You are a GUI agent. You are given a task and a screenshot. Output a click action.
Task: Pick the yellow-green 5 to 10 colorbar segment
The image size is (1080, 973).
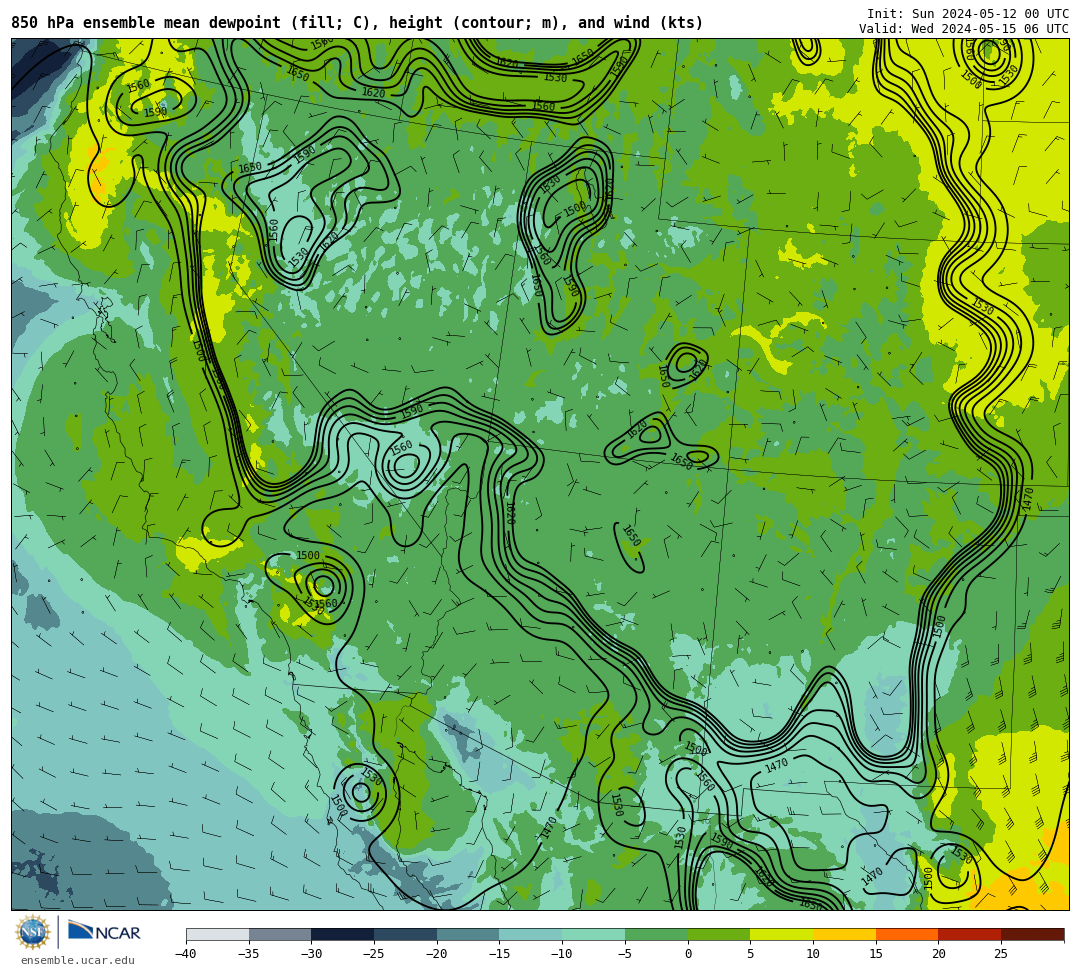pos(782,934)
